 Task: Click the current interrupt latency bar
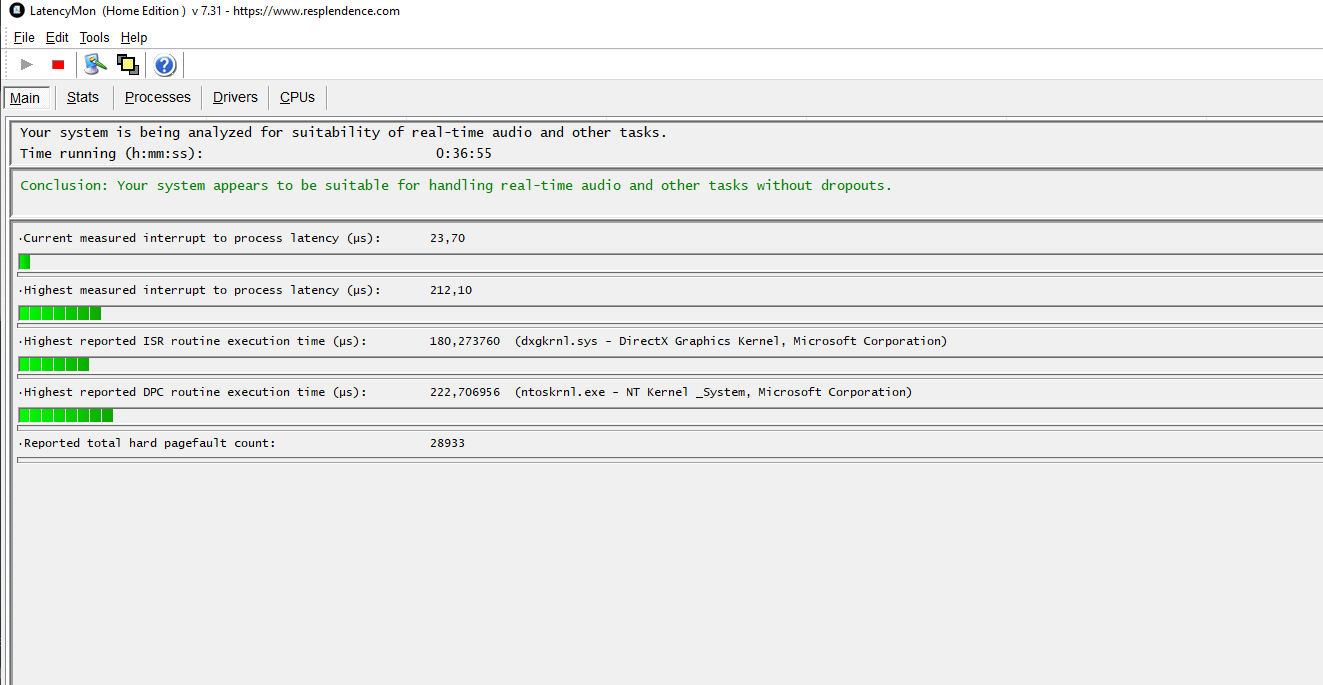pos(670,262)
